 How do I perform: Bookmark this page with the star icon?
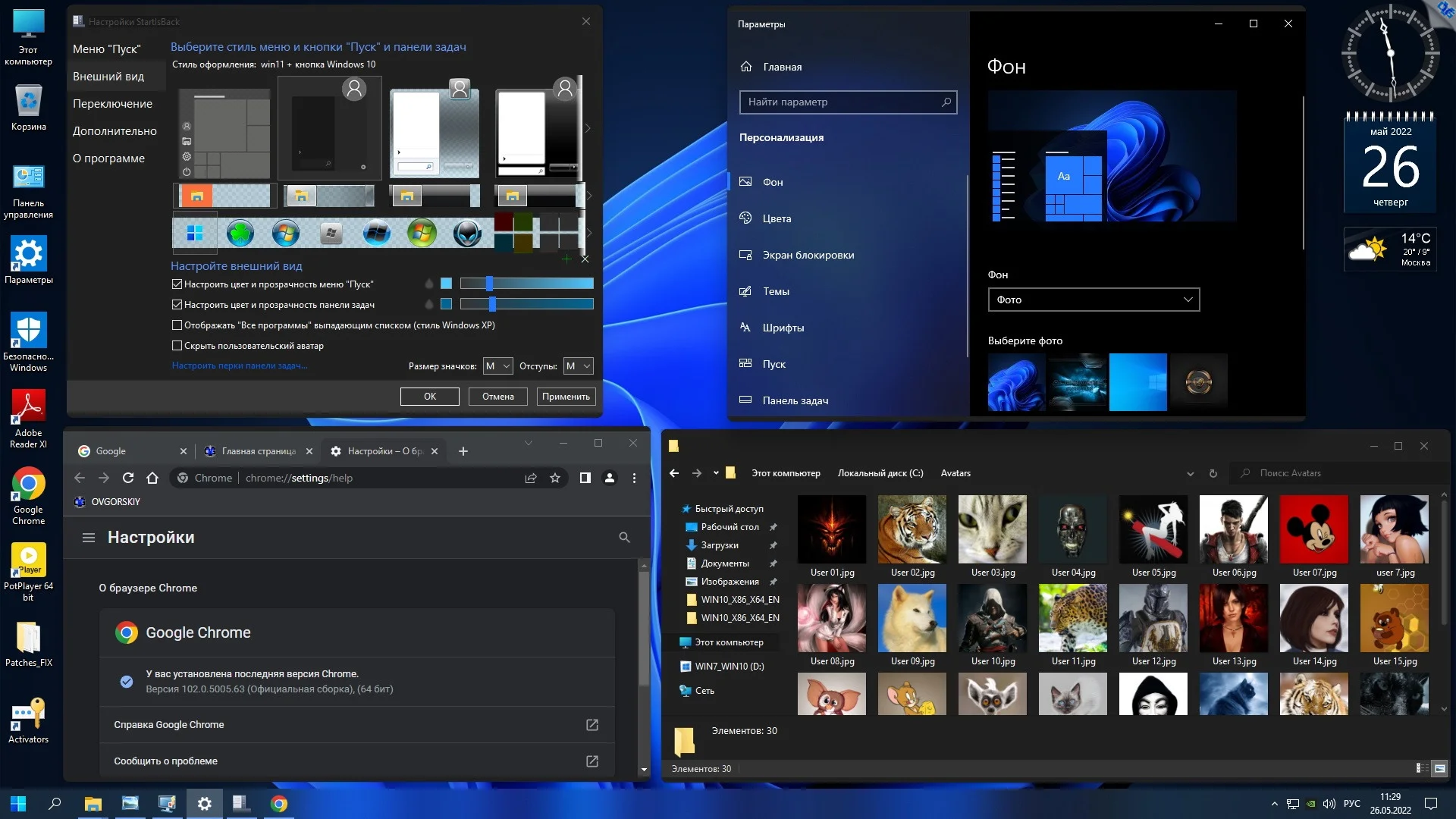555,478
